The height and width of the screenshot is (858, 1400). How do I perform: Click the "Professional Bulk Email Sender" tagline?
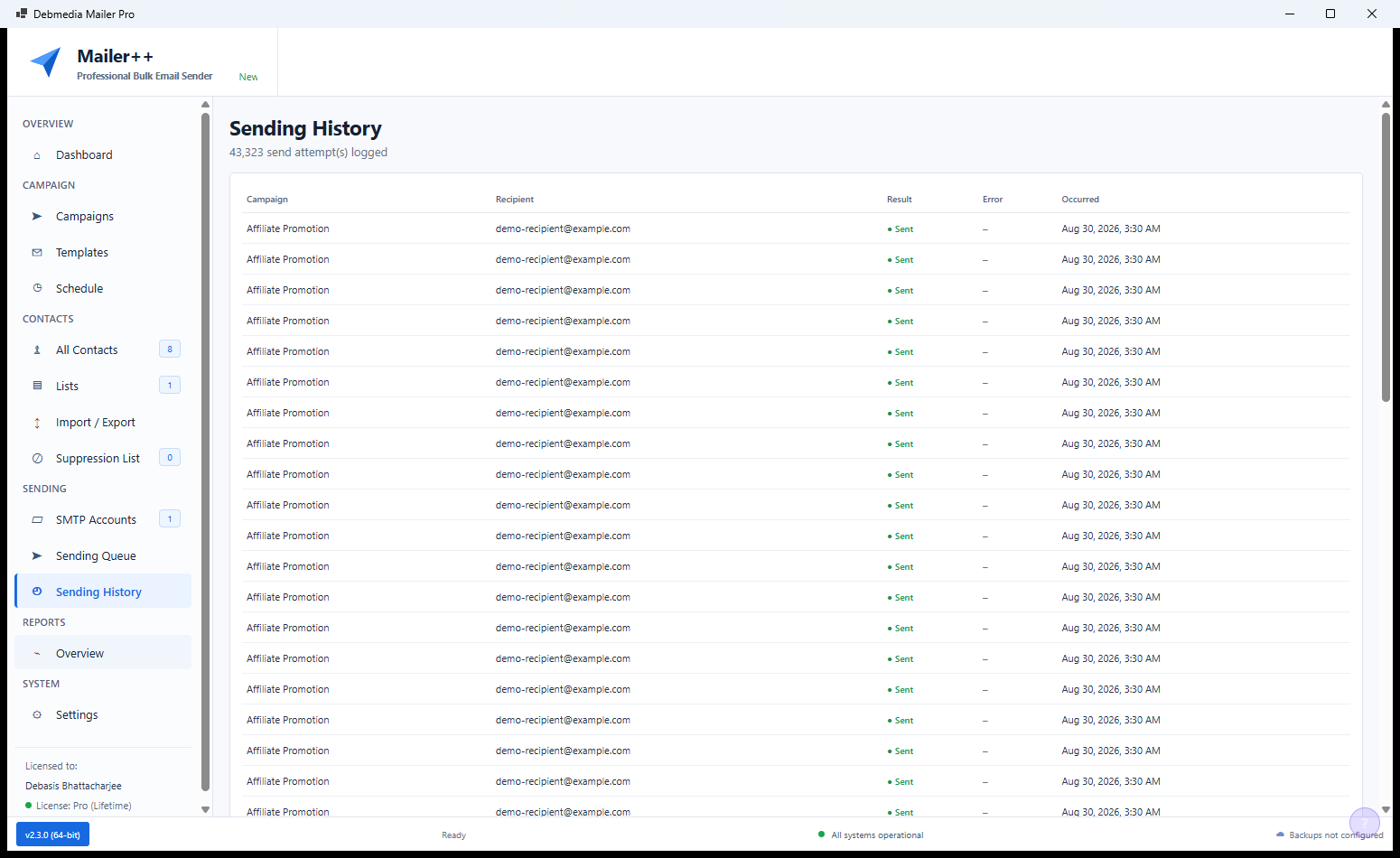click(x=145, y=77)
